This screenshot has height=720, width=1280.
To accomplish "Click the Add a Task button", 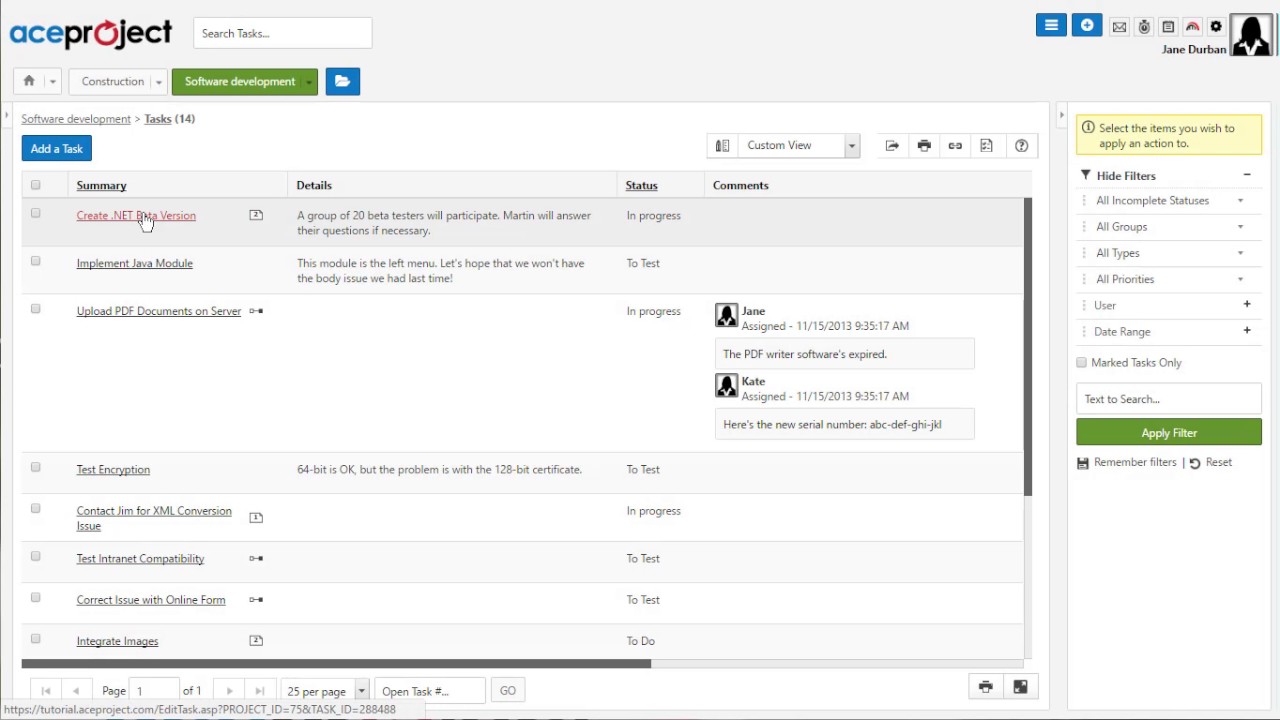I will coord(56,148).
